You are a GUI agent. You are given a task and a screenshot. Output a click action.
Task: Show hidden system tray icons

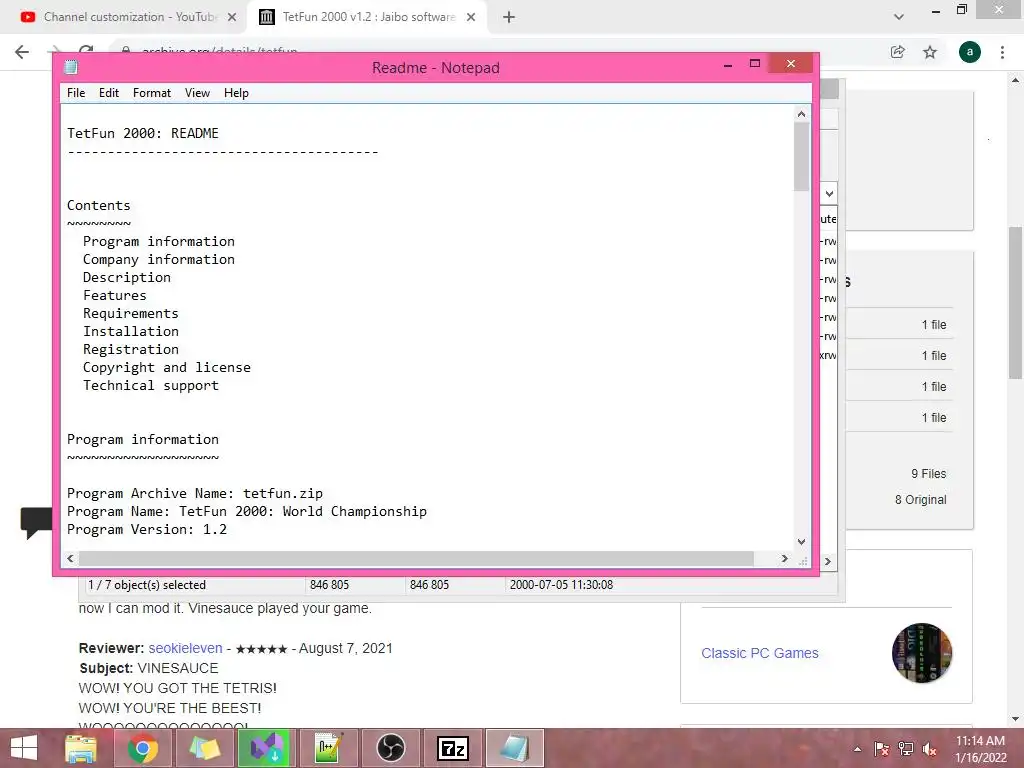857,749
